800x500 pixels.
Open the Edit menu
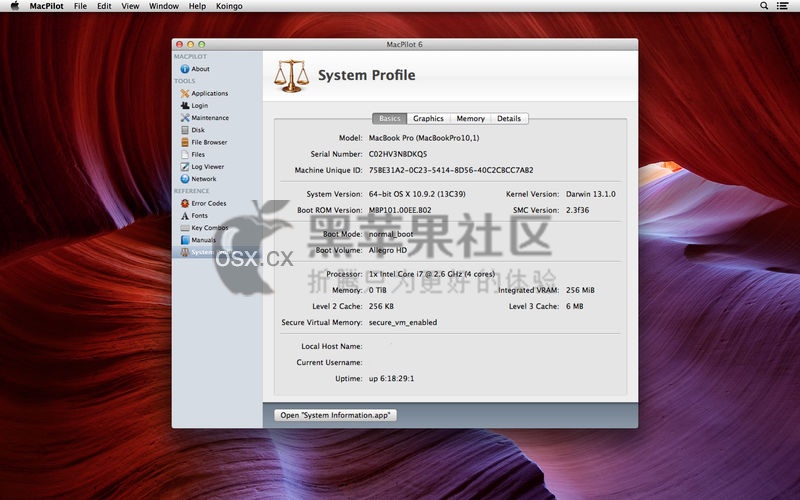104,6
